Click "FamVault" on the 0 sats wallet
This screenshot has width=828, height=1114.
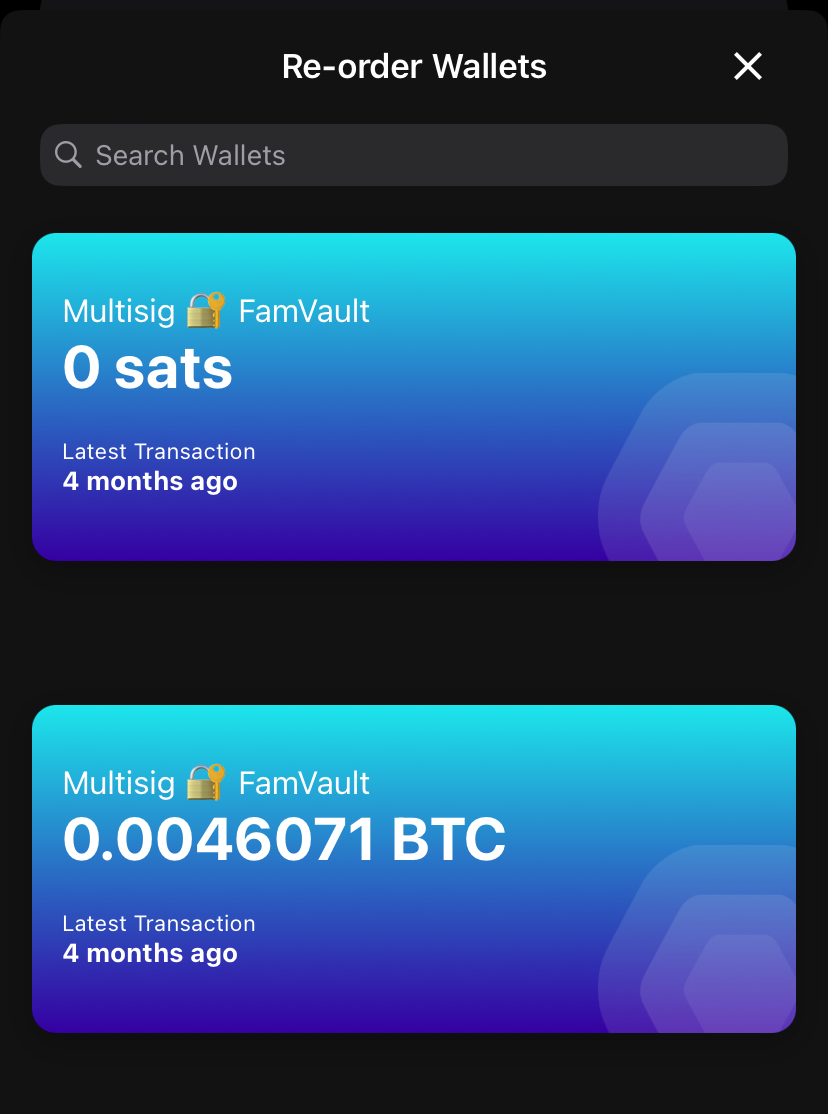(304, 311)
